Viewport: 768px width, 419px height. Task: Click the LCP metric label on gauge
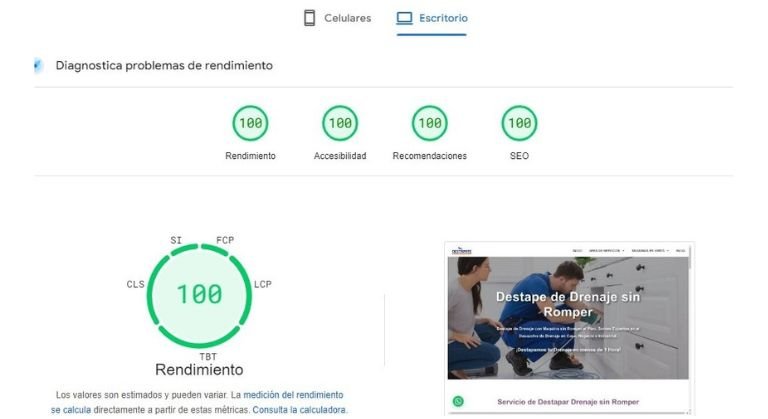[x=263, y=285]
